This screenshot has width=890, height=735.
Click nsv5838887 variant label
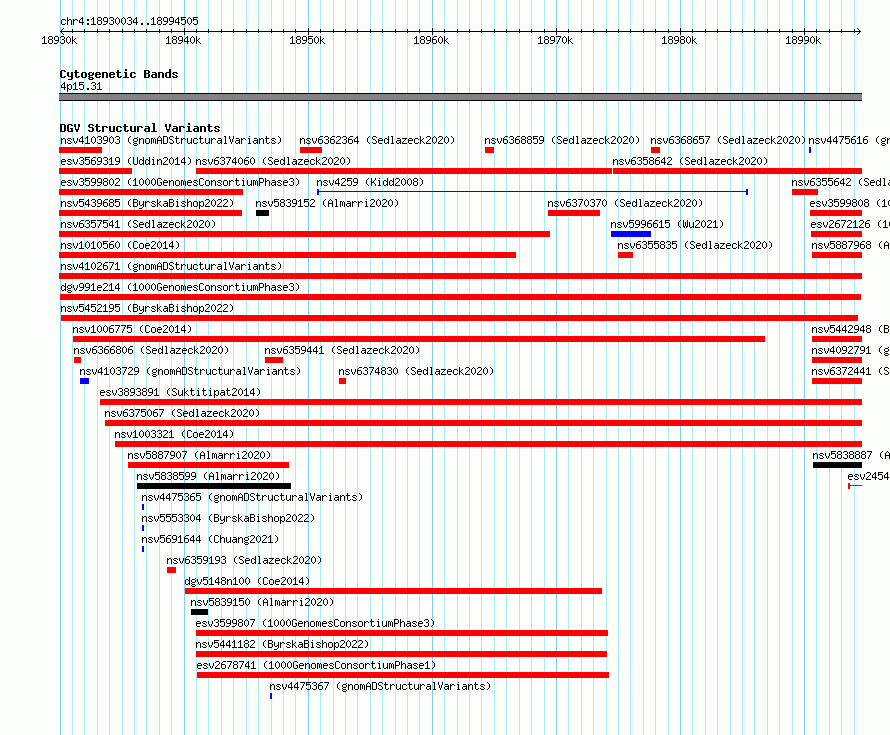[x=851, y=455]
